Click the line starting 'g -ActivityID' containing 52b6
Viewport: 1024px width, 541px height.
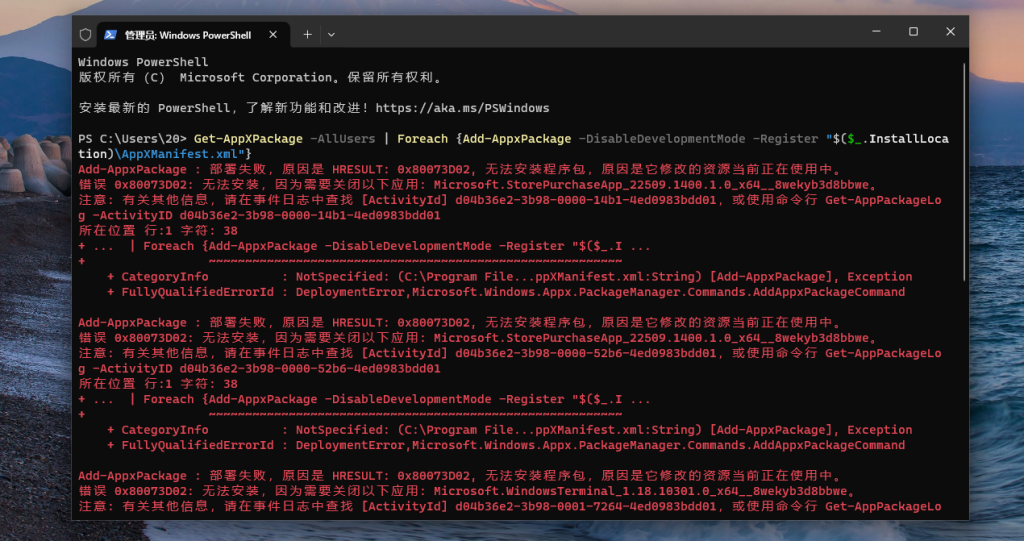tap(259, 369)
